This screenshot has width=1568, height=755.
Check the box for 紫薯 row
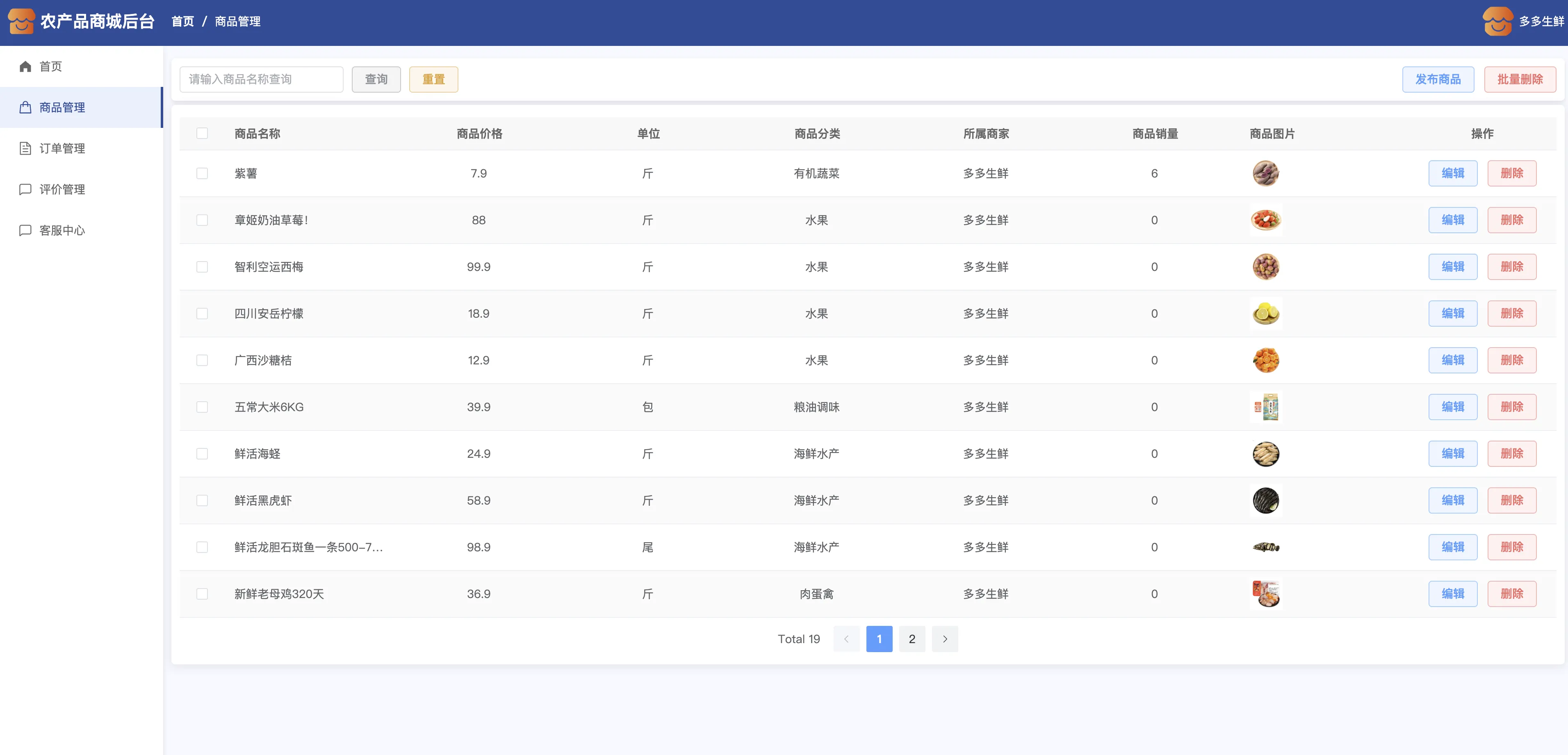pyautogui.click(x=202, y=173)
